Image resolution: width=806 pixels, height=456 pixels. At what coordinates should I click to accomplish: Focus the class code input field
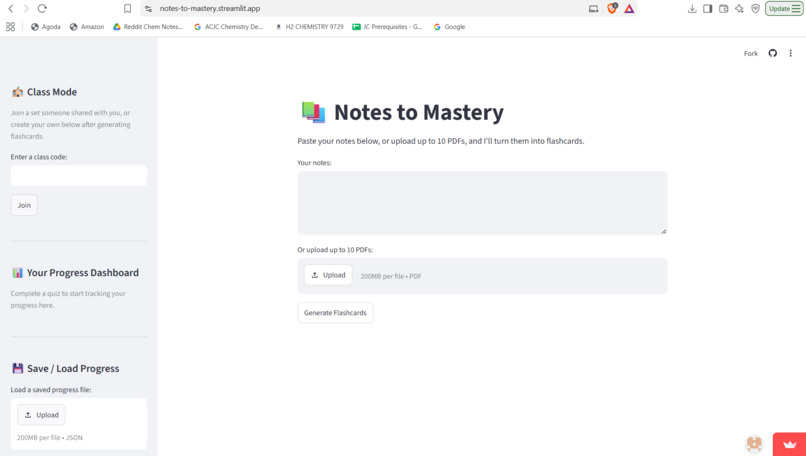tap(79, 175)
